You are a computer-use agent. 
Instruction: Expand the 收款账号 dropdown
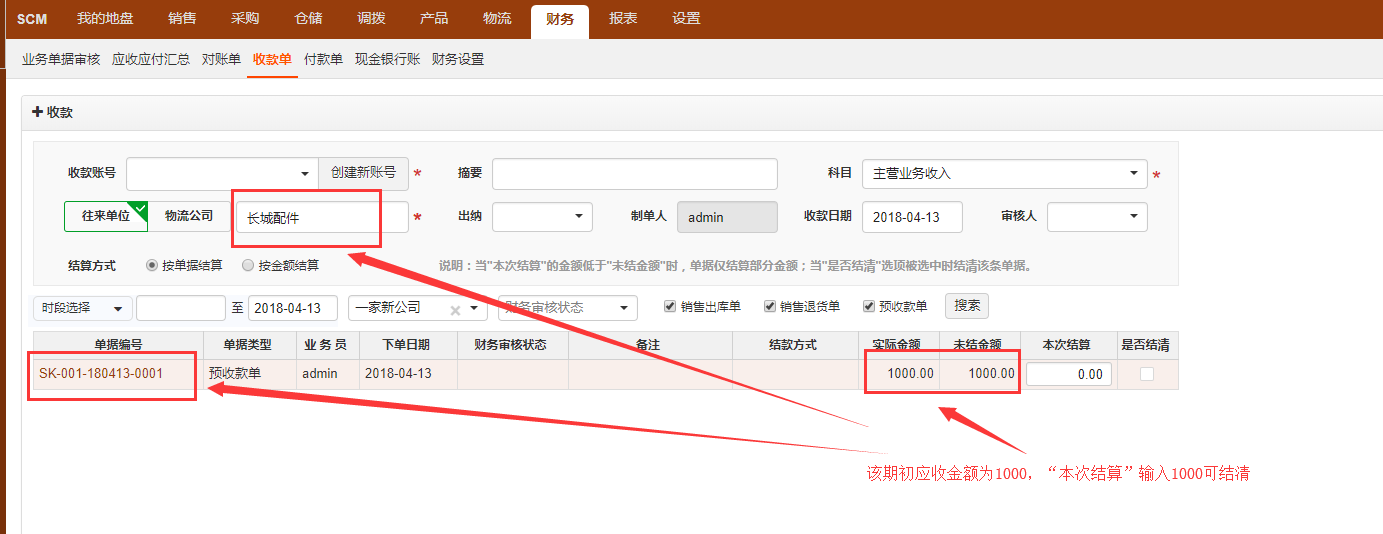[x=222, y=173]
